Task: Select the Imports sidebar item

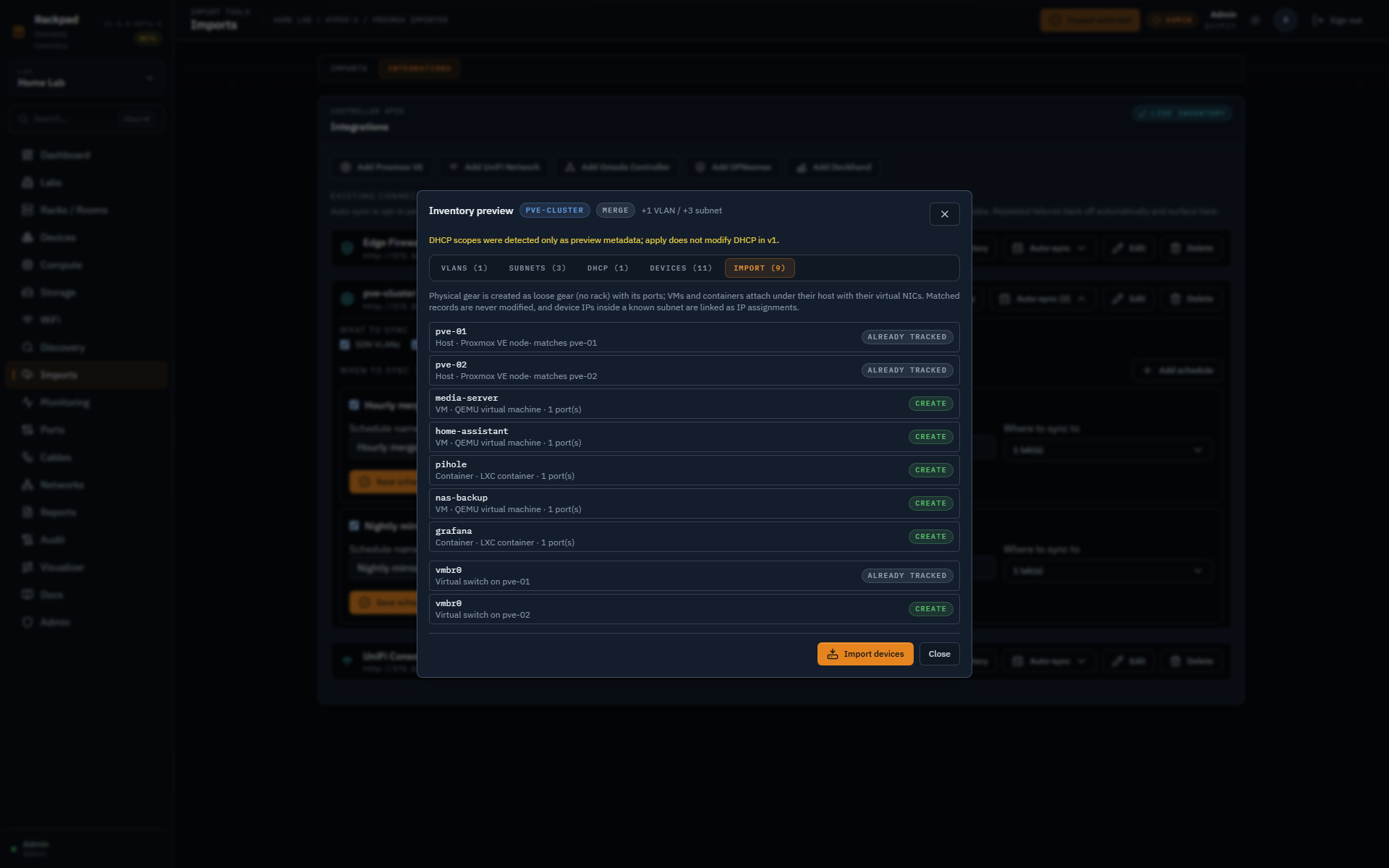Action: [x=87, y=375]
